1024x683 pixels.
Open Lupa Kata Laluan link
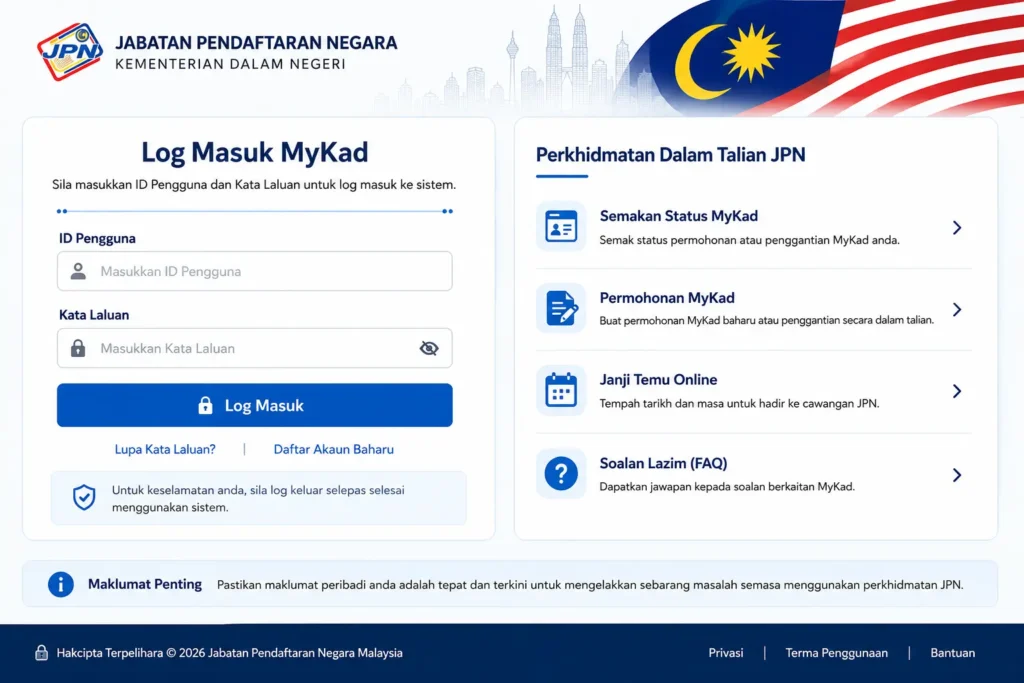[x=165, y=449]
